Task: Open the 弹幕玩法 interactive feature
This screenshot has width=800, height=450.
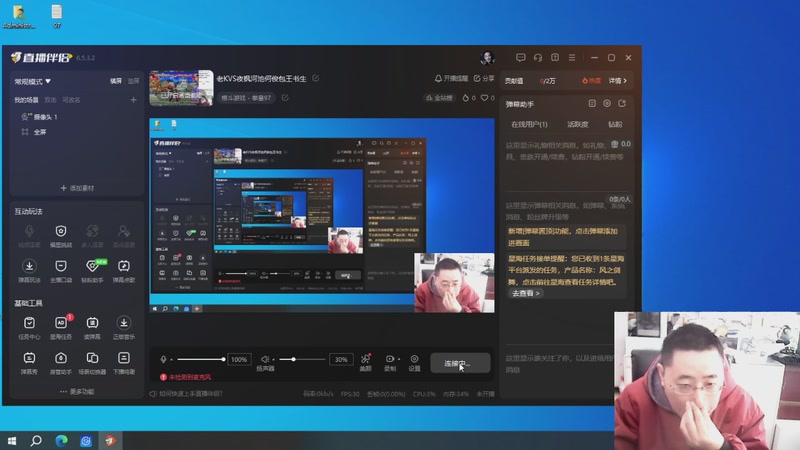Action: 29,271
